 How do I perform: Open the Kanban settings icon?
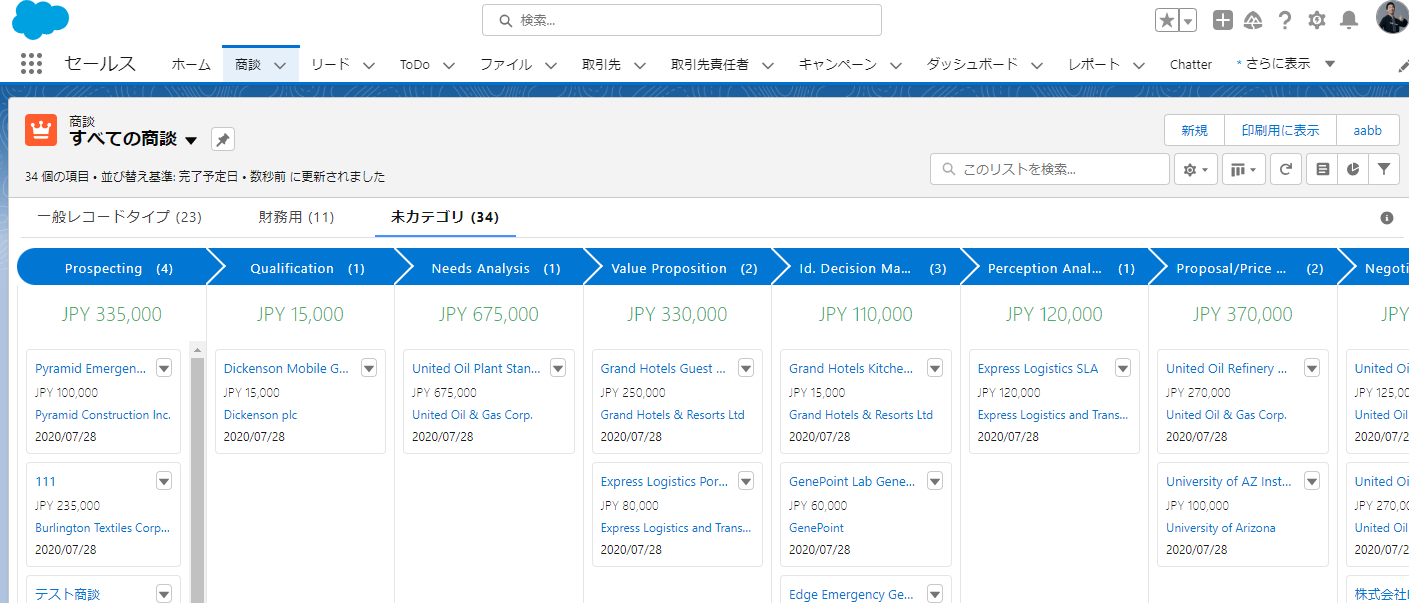pyautogui.click(x=1322, y=170)
